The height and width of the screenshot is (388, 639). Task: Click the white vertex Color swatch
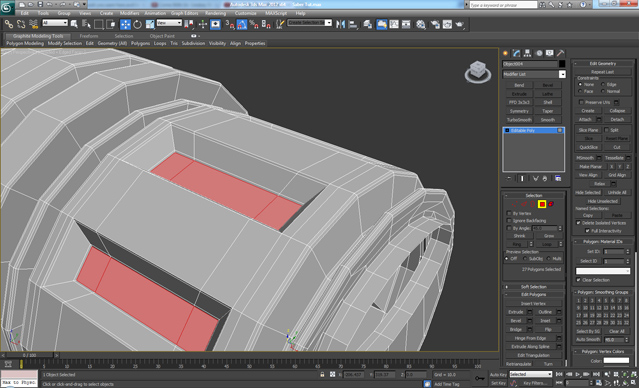pyautogui.click(x=616, y=360)
